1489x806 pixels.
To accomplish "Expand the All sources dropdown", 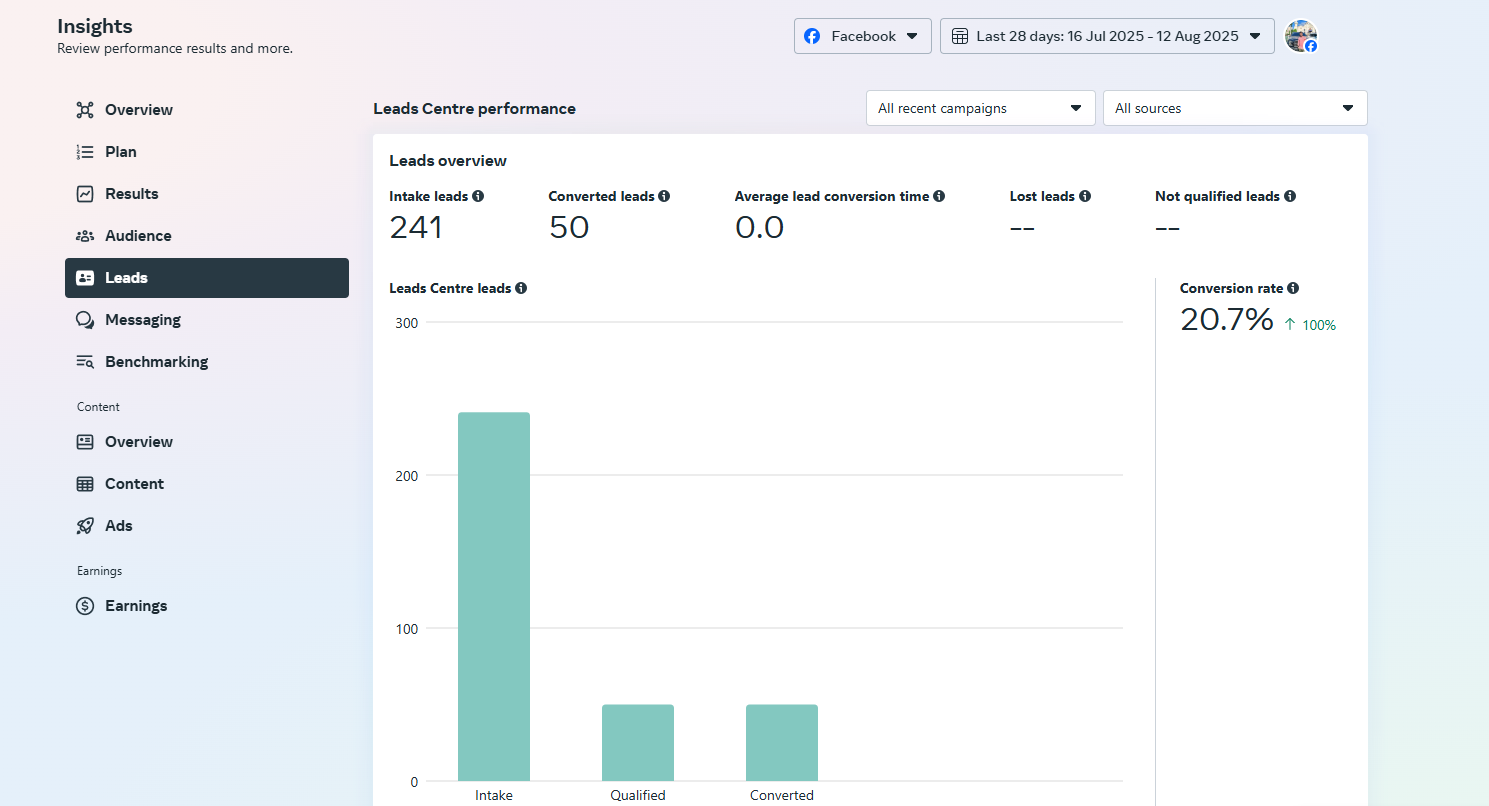I will coord(1234,108).
